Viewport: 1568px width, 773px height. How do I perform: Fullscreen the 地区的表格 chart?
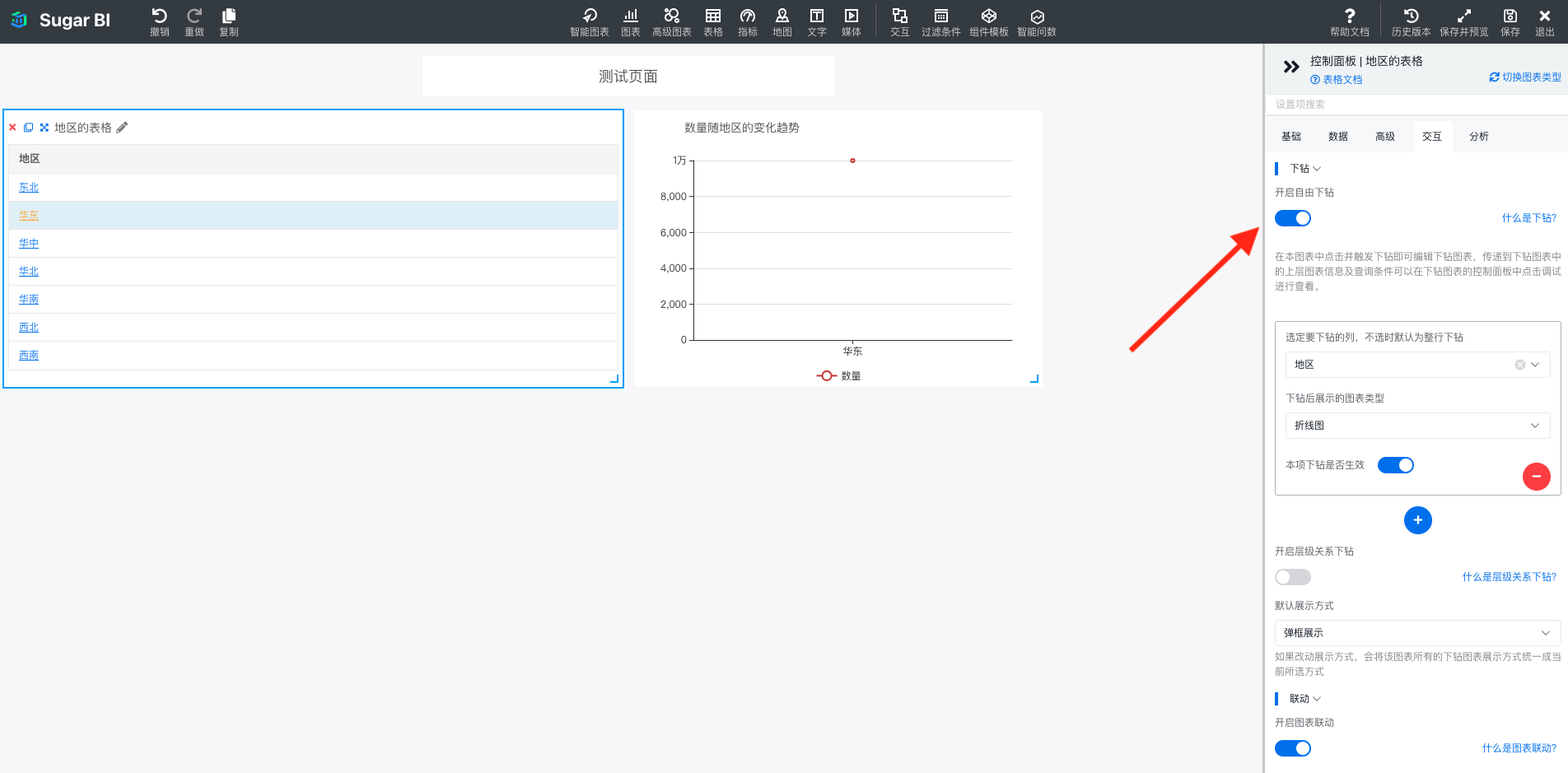[x=44, y=128]
